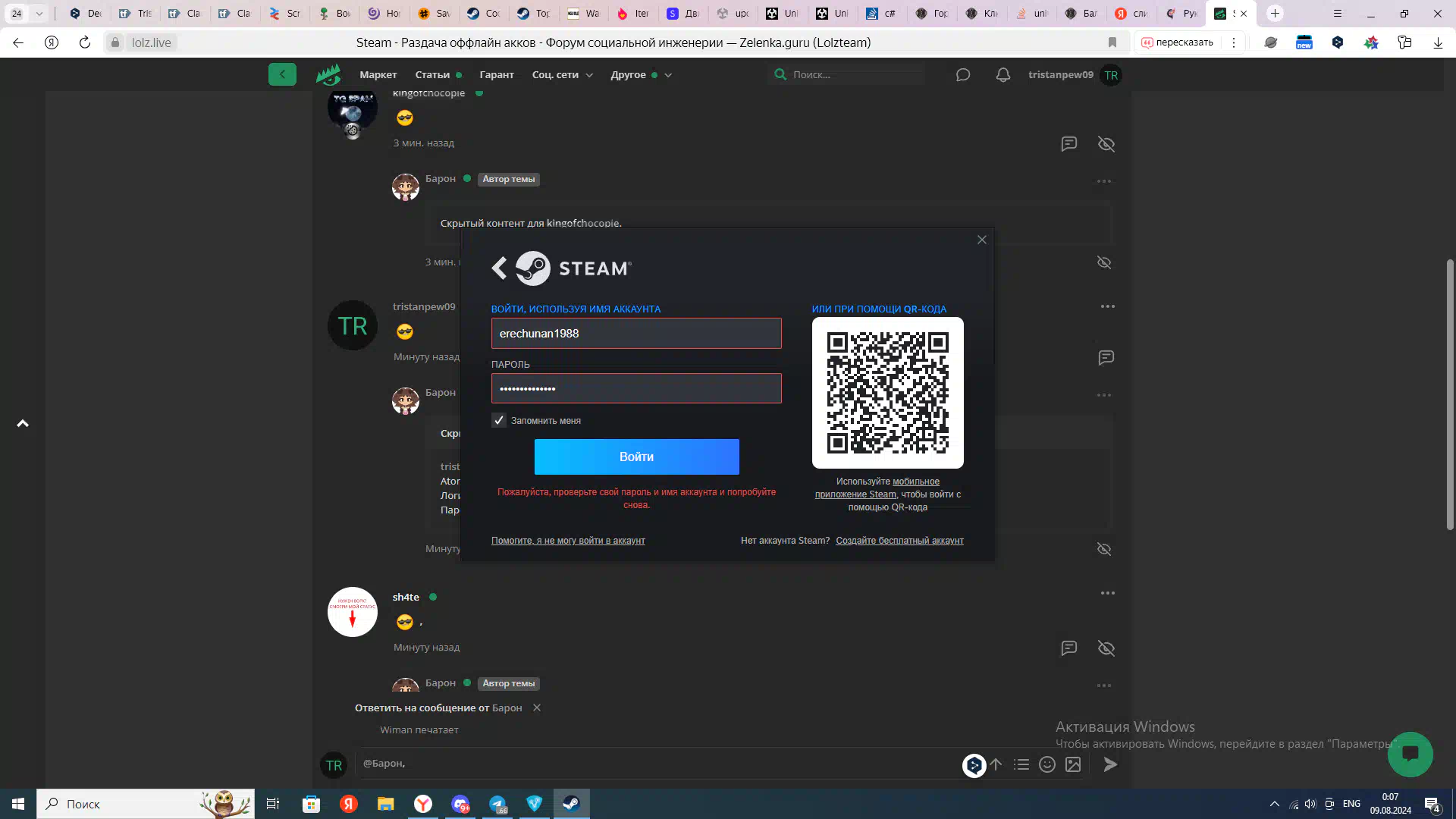Switch to the Iter browser tab
This screenshot has width=1456, height=819.
tap(632, 14)
